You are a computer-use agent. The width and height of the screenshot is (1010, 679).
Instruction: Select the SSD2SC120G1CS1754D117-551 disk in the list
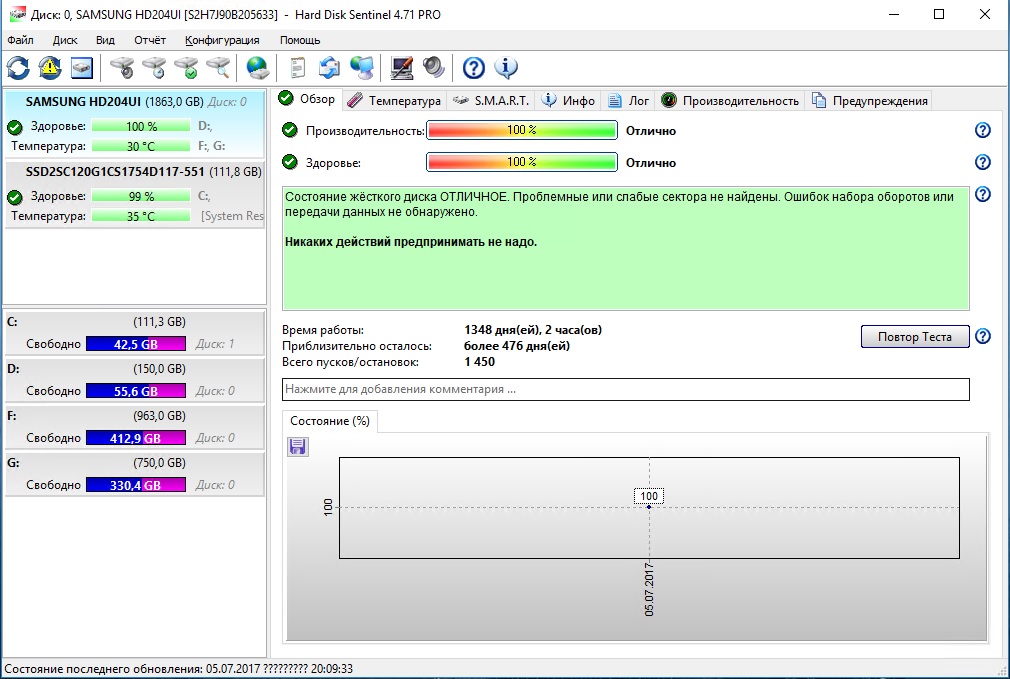pyautogui.click(x=115, y=171)
